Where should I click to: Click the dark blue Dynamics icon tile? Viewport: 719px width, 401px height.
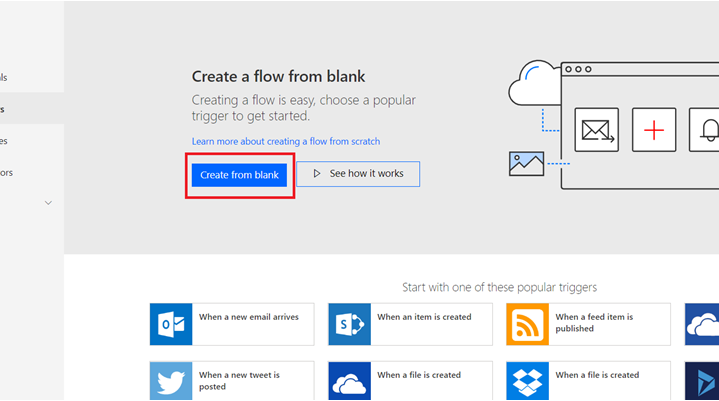(x=702, y=381)
